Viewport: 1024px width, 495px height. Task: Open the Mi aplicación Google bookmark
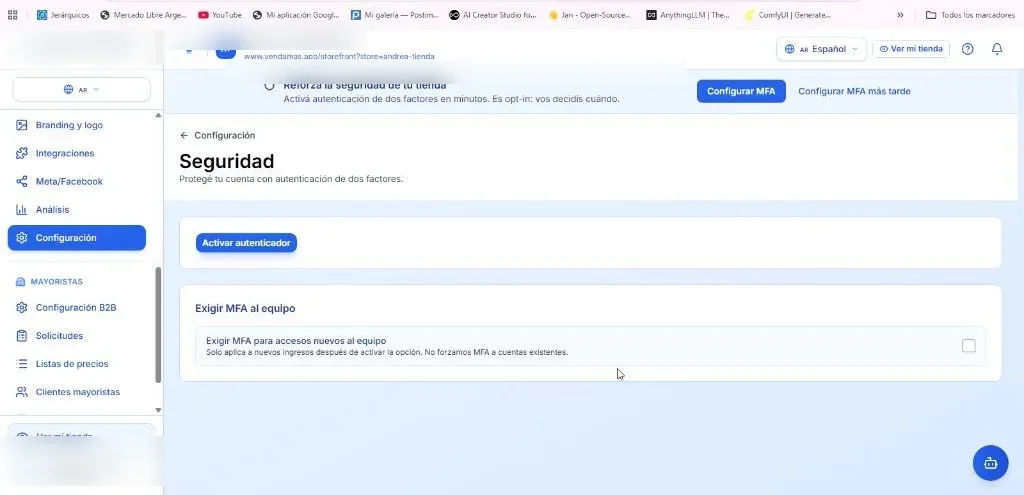point(296,15)
